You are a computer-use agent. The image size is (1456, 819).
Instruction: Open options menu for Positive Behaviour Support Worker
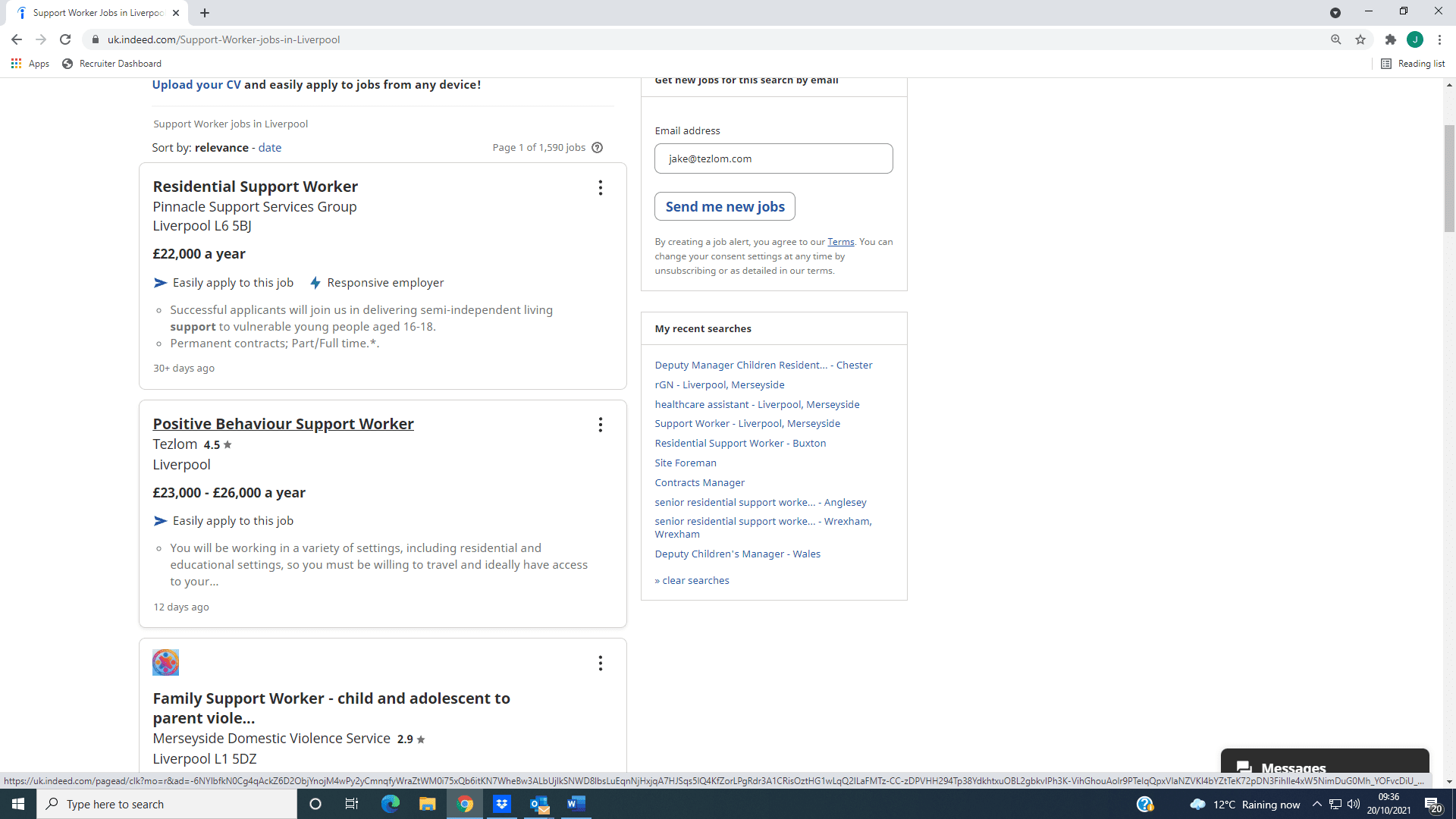600,425
